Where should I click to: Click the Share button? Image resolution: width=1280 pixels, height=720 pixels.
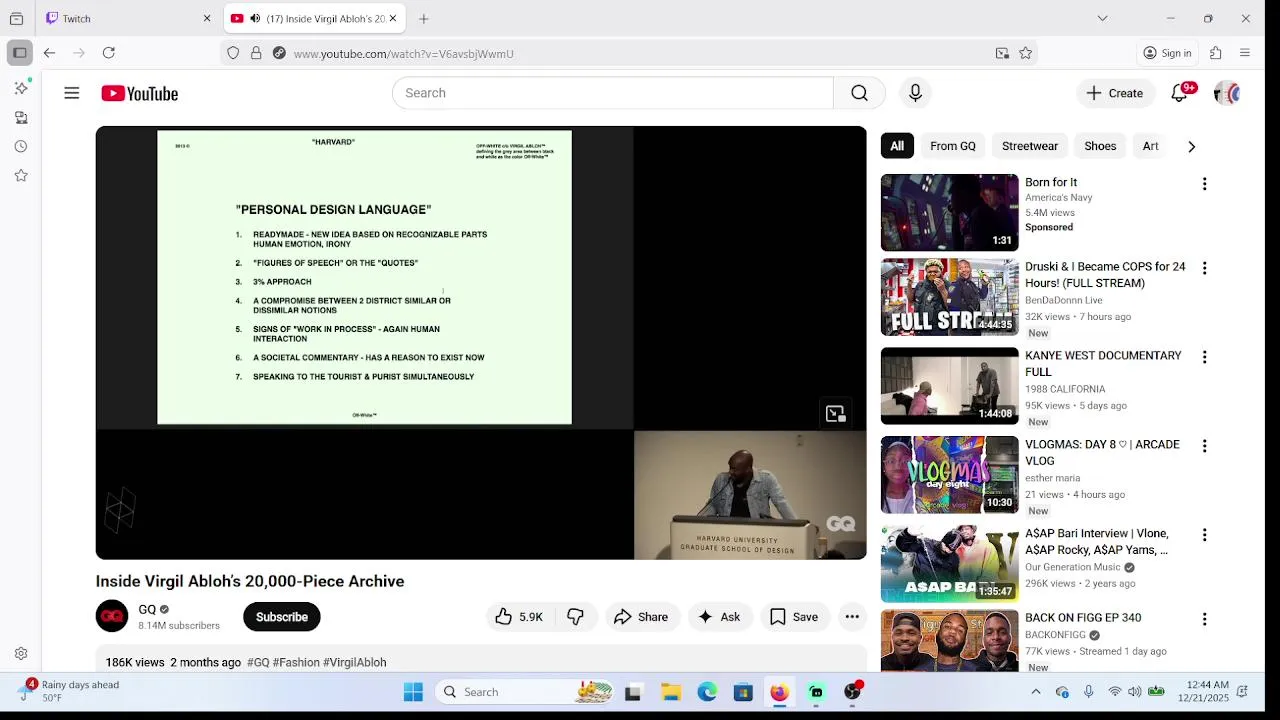(x=641, y=617)
